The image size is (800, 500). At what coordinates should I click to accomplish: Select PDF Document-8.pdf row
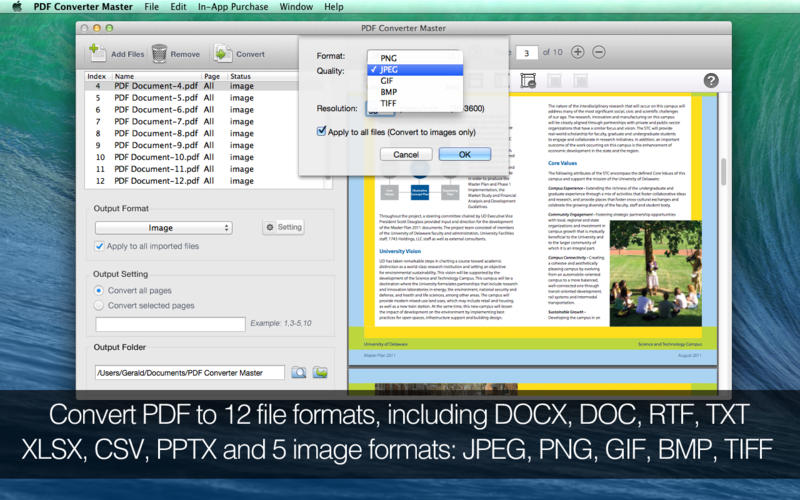tap(191, 133)
